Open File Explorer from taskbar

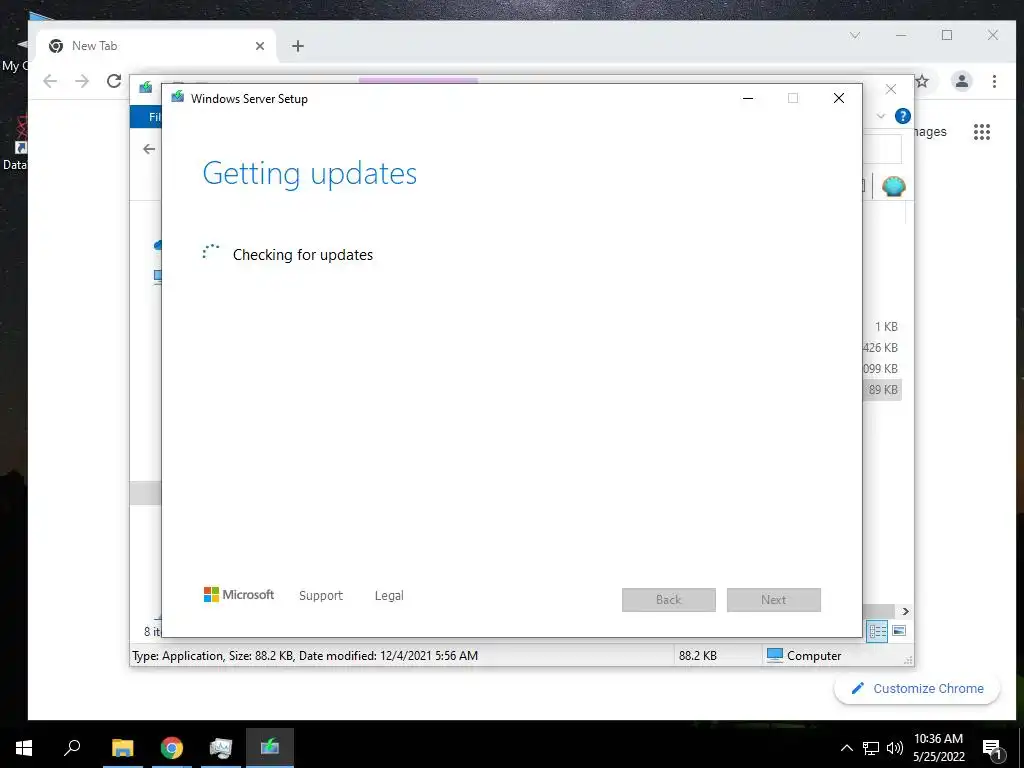point(122,748)
